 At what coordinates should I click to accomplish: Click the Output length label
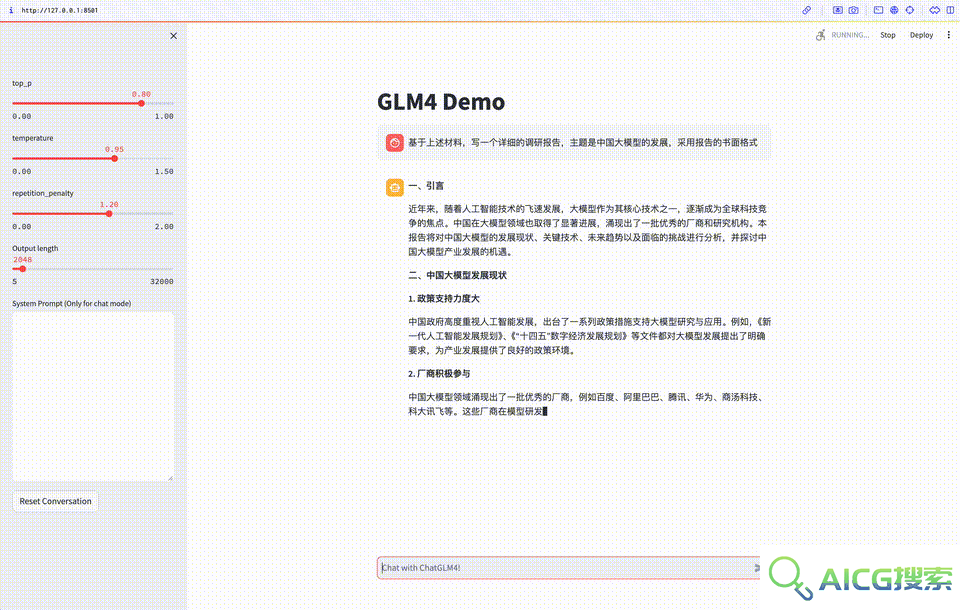36,248
